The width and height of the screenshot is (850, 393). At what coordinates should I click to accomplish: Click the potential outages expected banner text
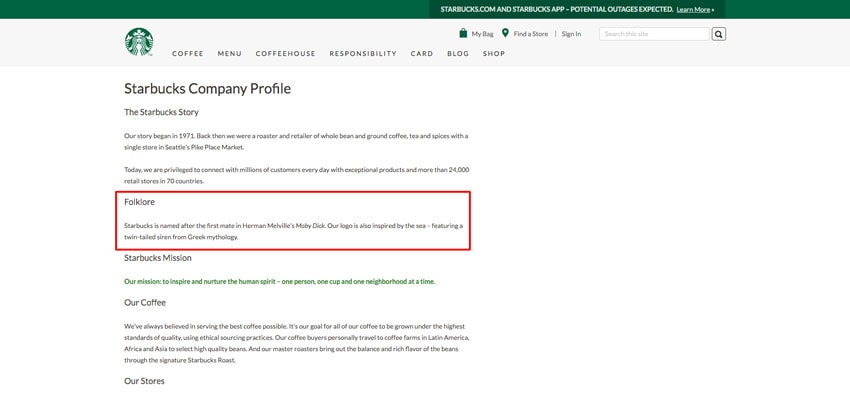[x=557, y=9]
